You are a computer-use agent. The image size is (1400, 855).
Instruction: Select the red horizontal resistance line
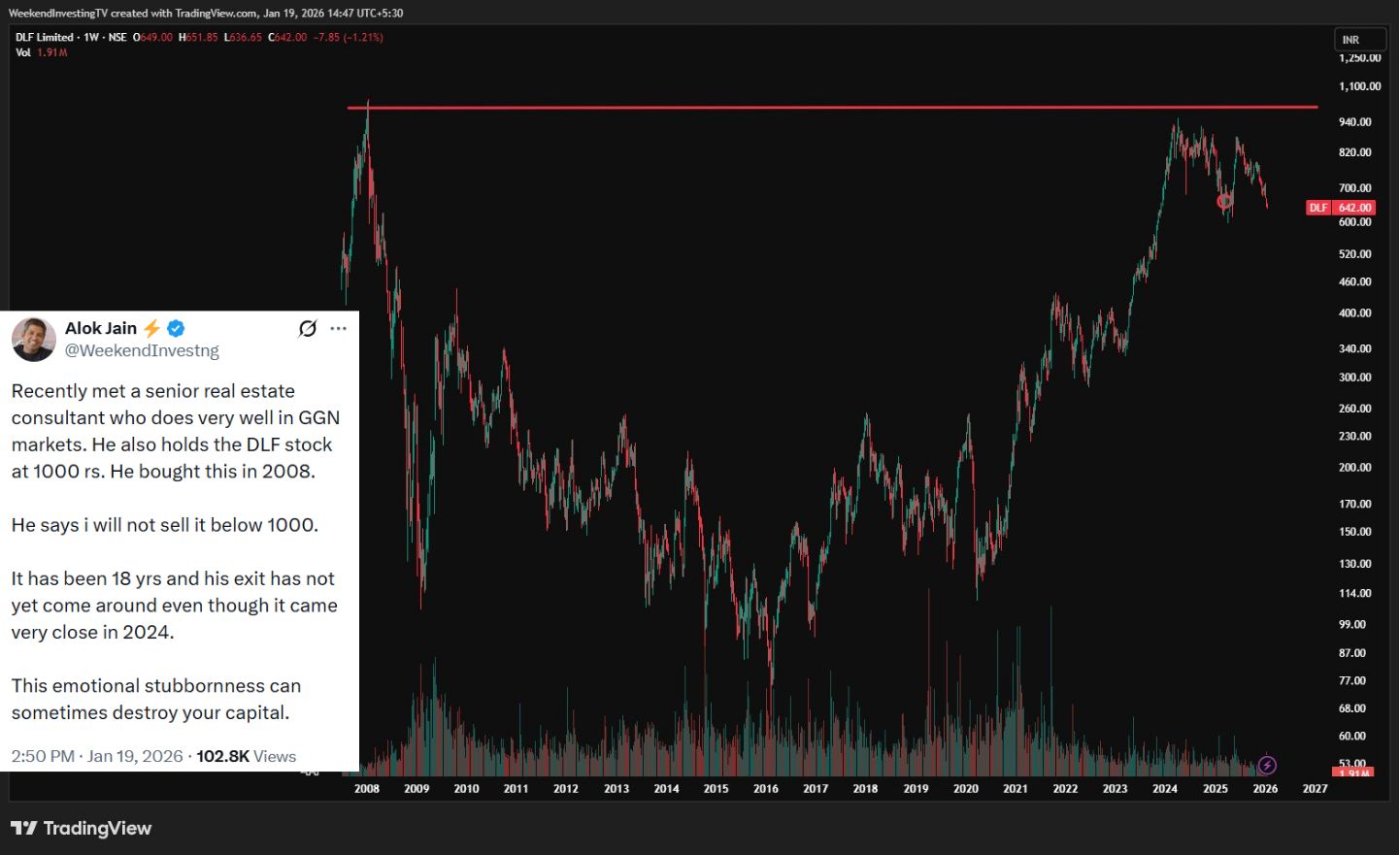pos(832,107)
